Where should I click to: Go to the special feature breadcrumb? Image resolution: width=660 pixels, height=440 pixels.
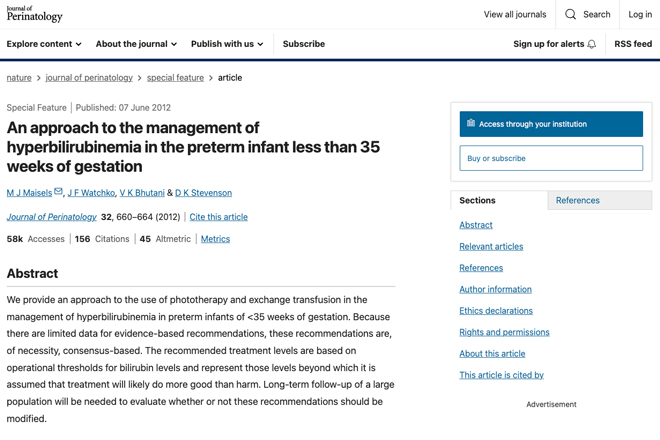(x=175, y=77)
